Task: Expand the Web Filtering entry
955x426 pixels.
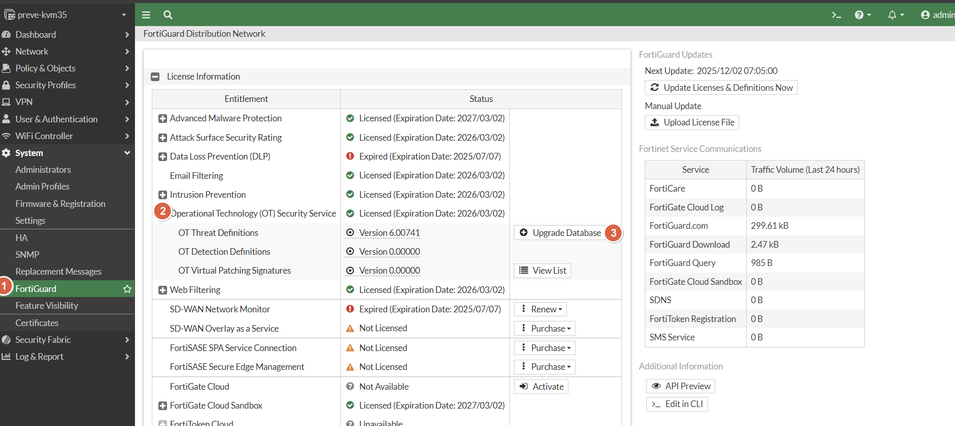Action: [x=163, y=290]
